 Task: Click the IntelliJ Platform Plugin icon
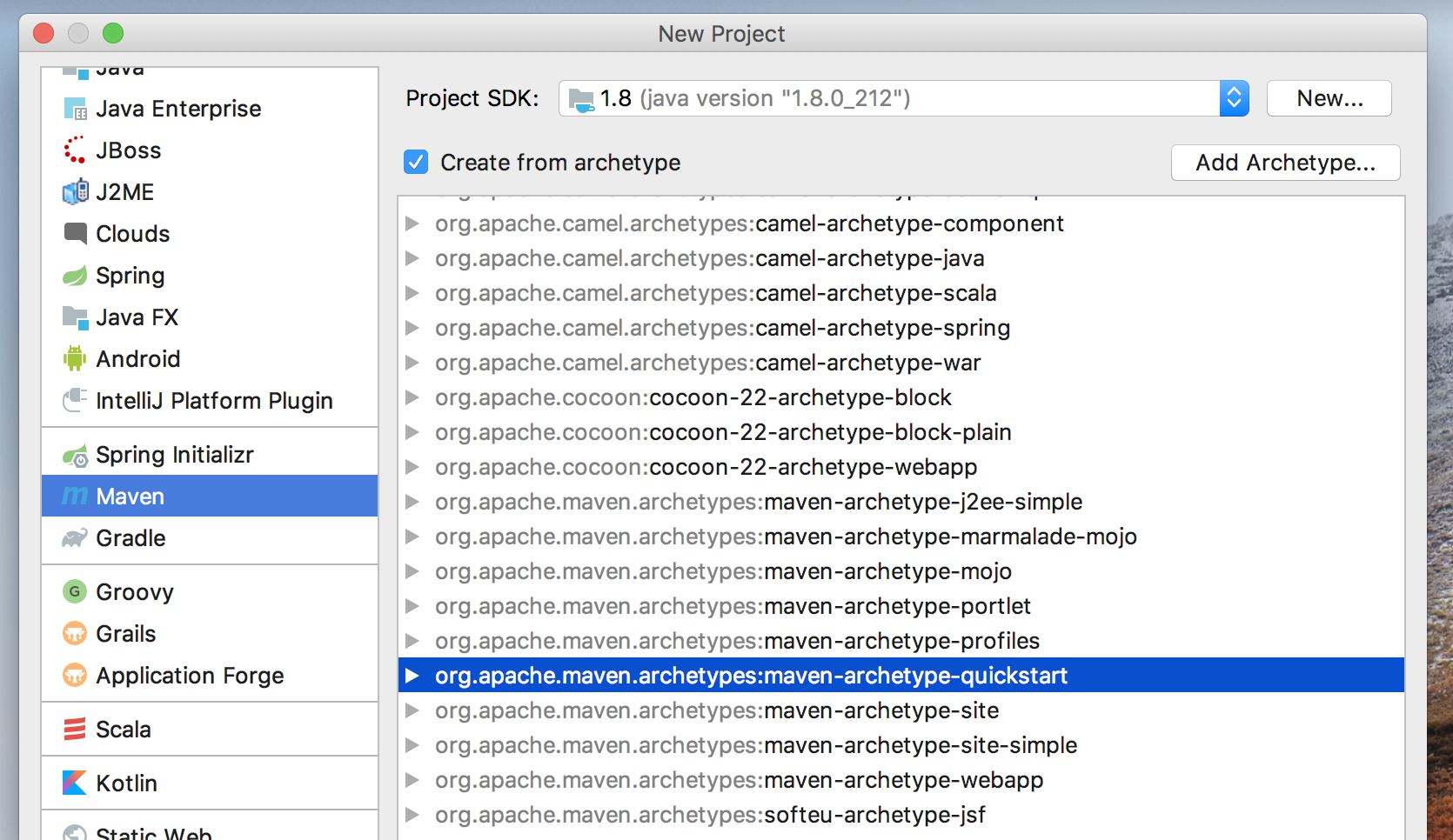[x=75, y=400]
